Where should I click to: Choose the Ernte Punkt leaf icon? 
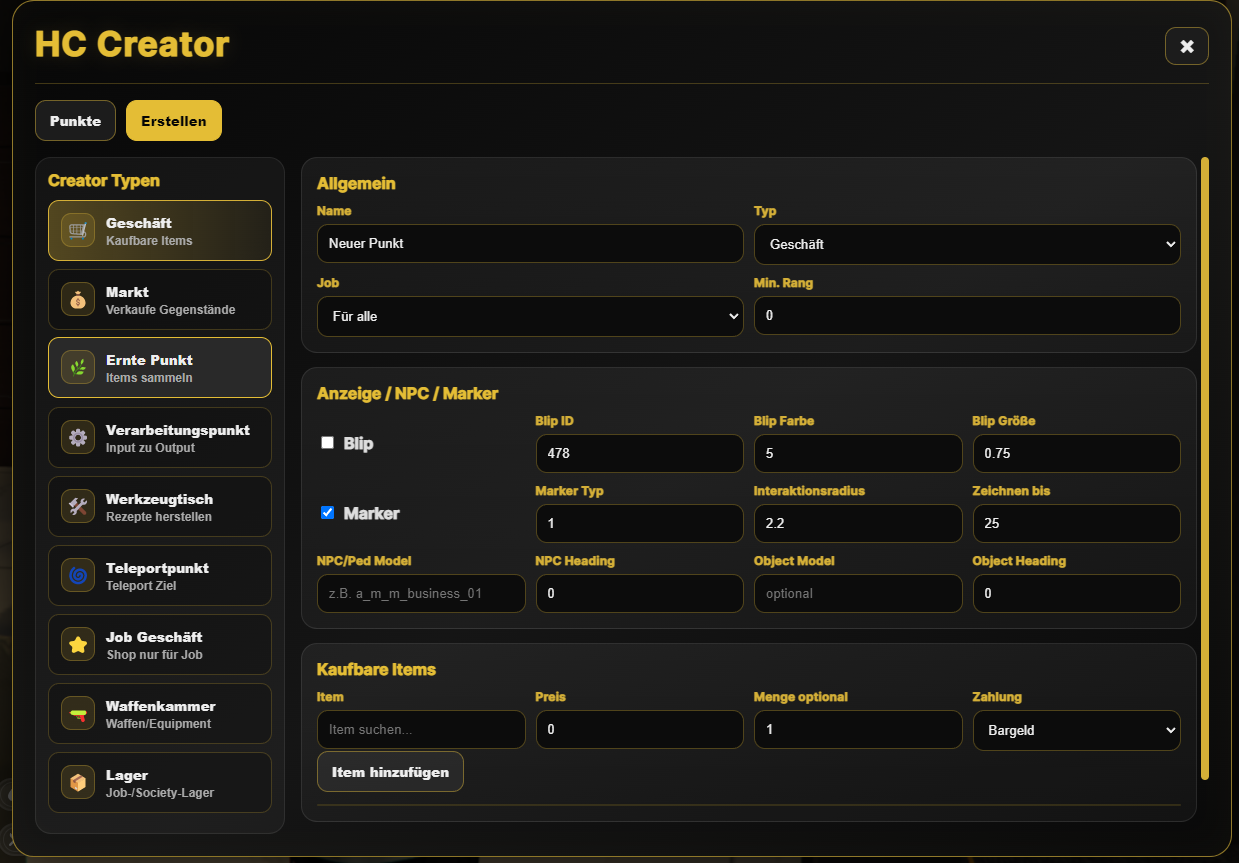point(78,368)
